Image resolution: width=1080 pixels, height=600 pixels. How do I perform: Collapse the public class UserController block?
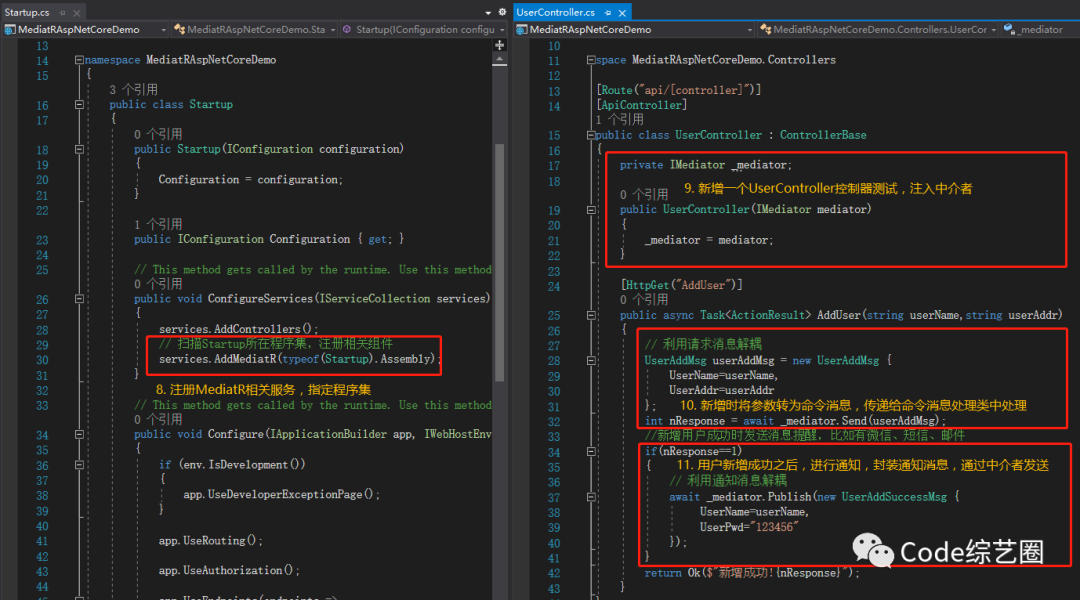click(591, 136)
